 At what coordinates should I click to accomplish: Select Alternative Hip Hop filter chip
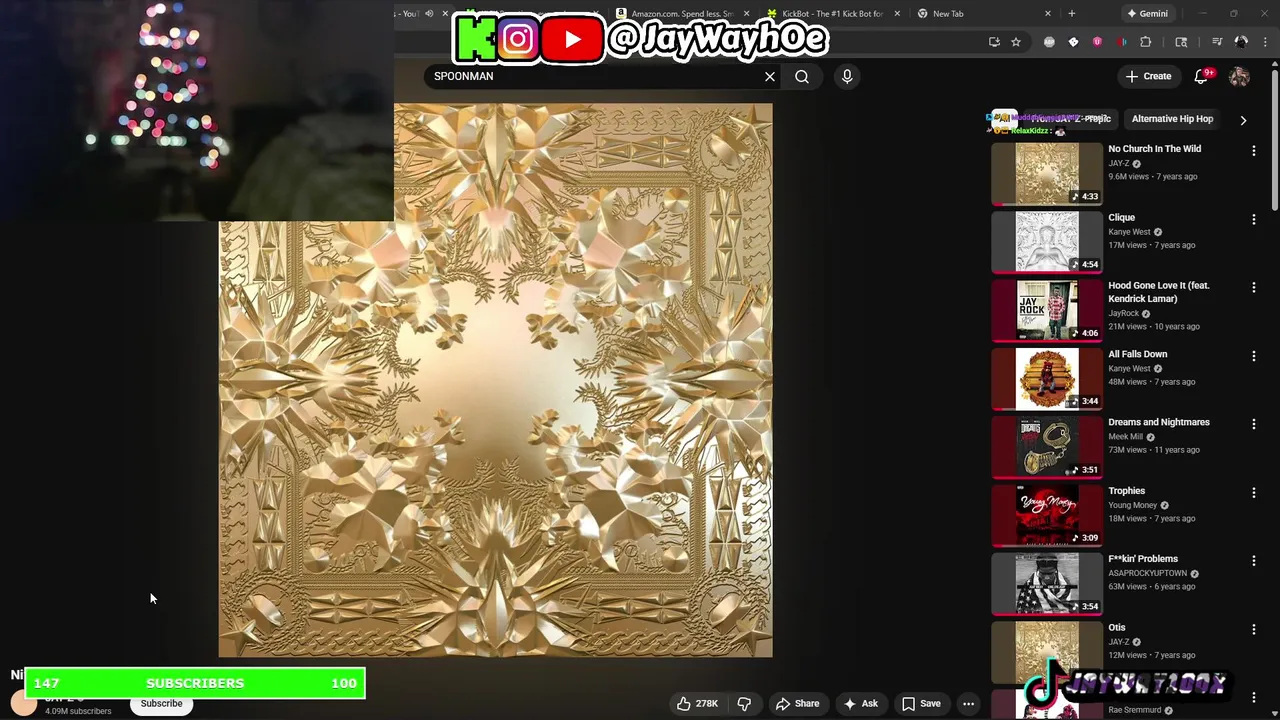[x=1172, y=119]
